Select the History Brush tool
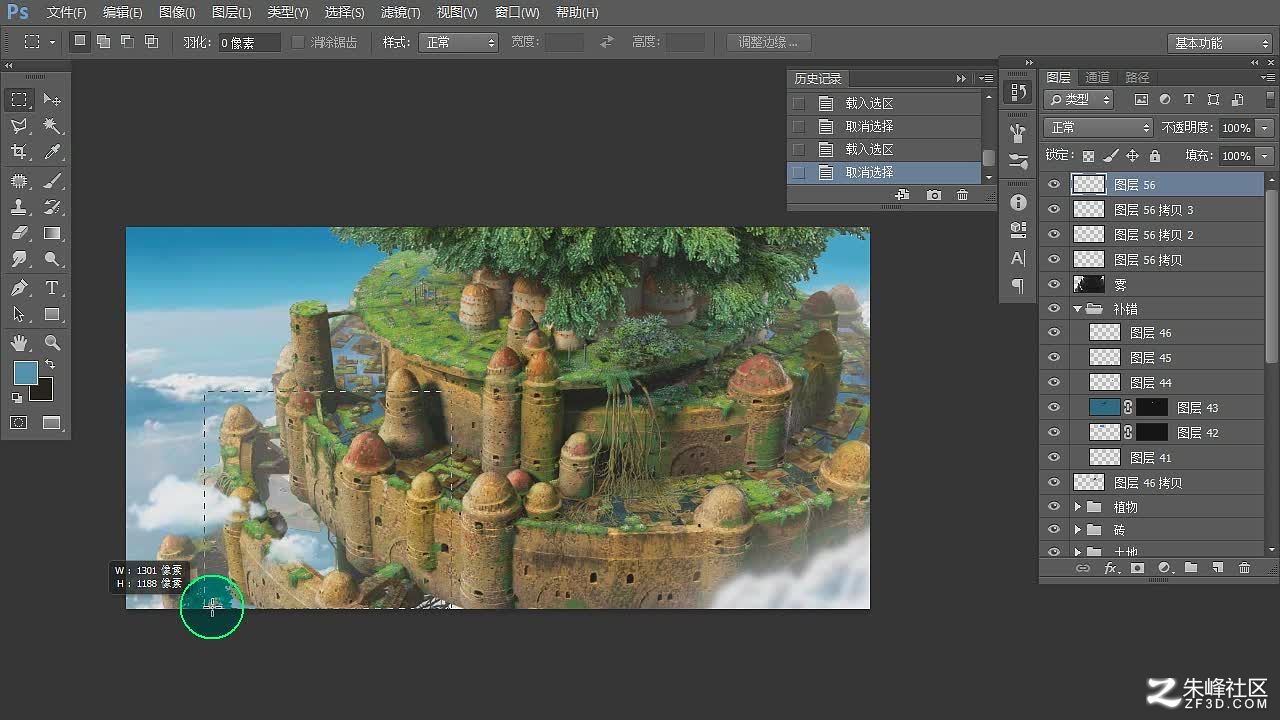The height and width of the screenshot is (720, 1280). coord(52,207)
